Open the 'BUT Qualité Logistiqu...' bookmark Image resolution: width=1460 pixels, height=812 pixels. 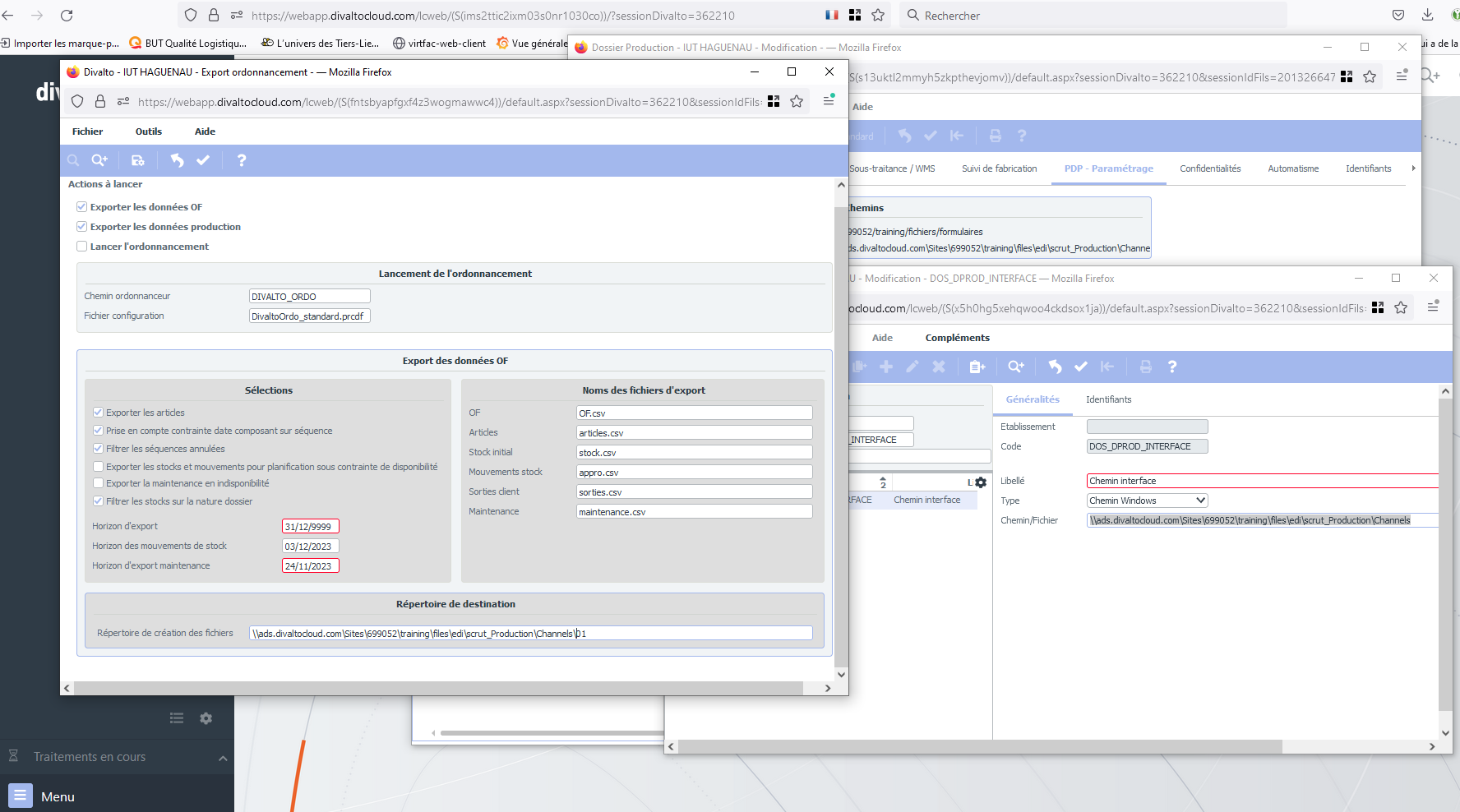coord(189,43)
